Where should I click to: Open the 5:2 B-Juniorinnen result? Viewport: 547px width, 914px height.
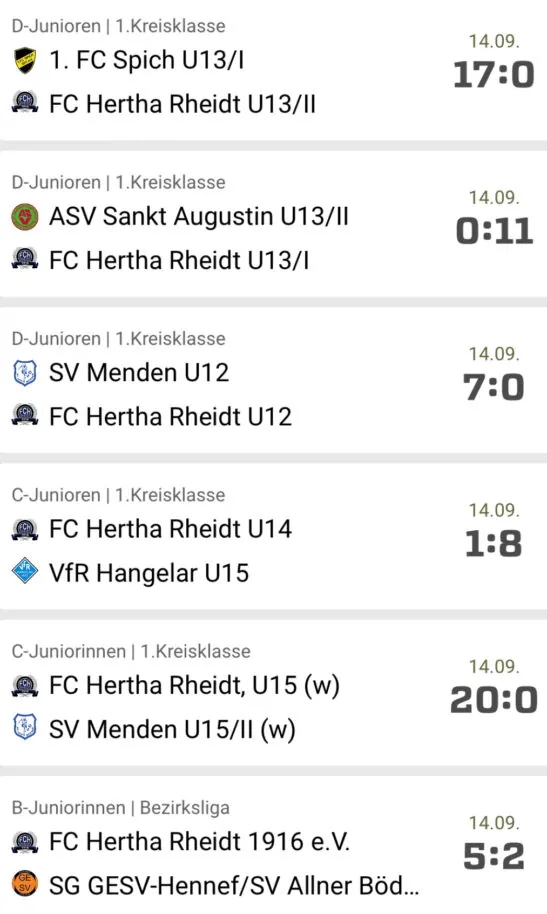[494, 856]
